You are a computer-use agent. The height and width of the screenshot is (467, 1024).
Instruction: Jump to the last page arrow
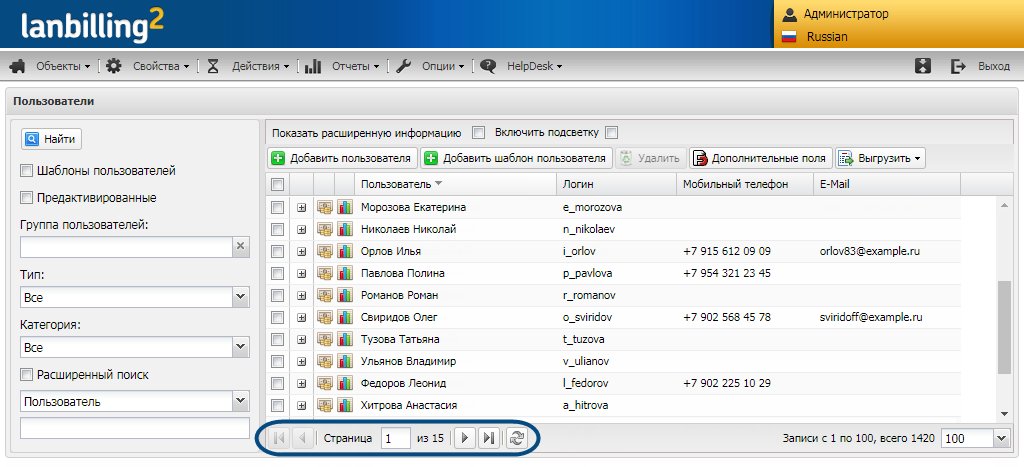click(488, 438)
